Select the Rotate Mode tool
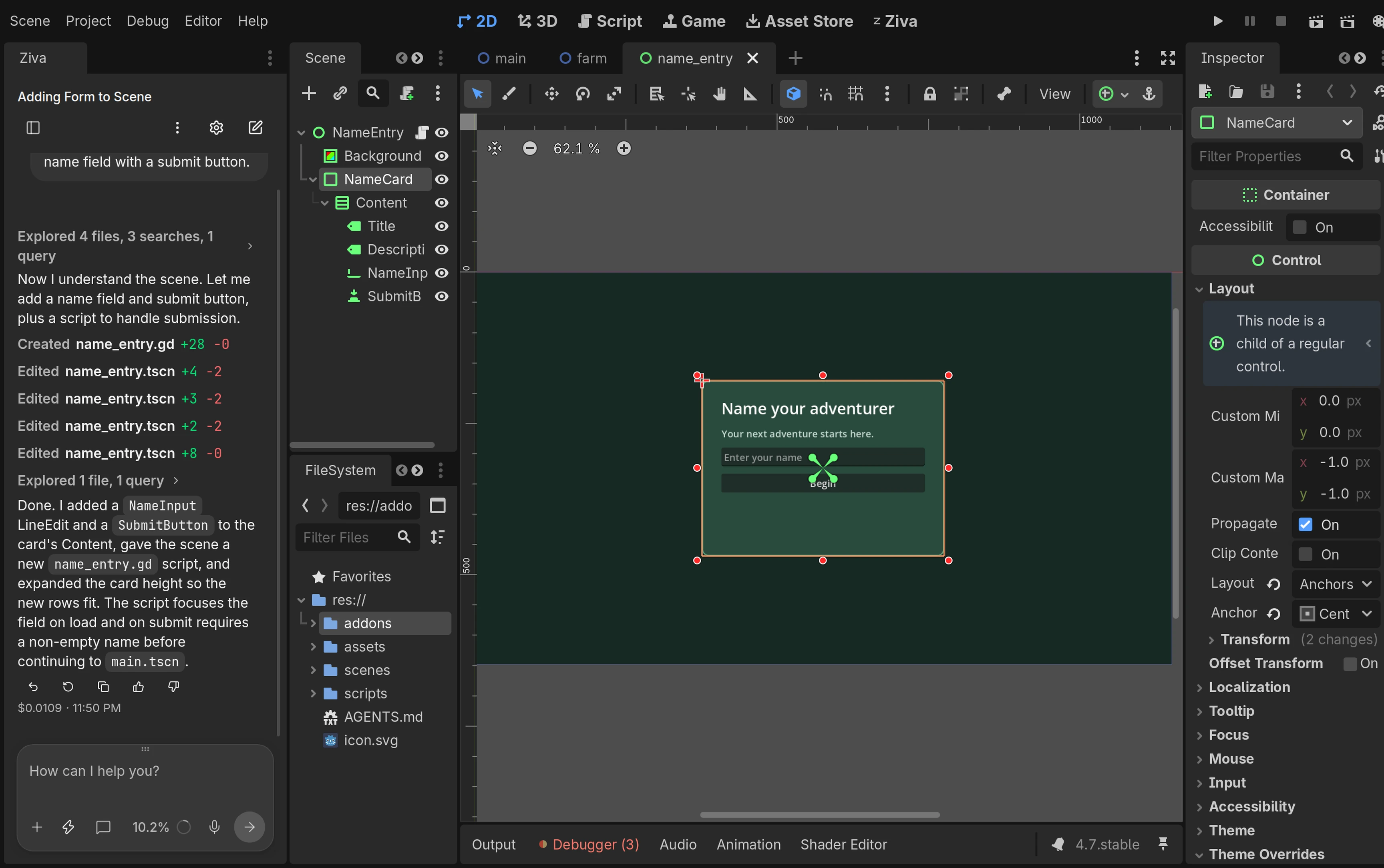Screen dimensions: 1384x868 coord(583,94)
